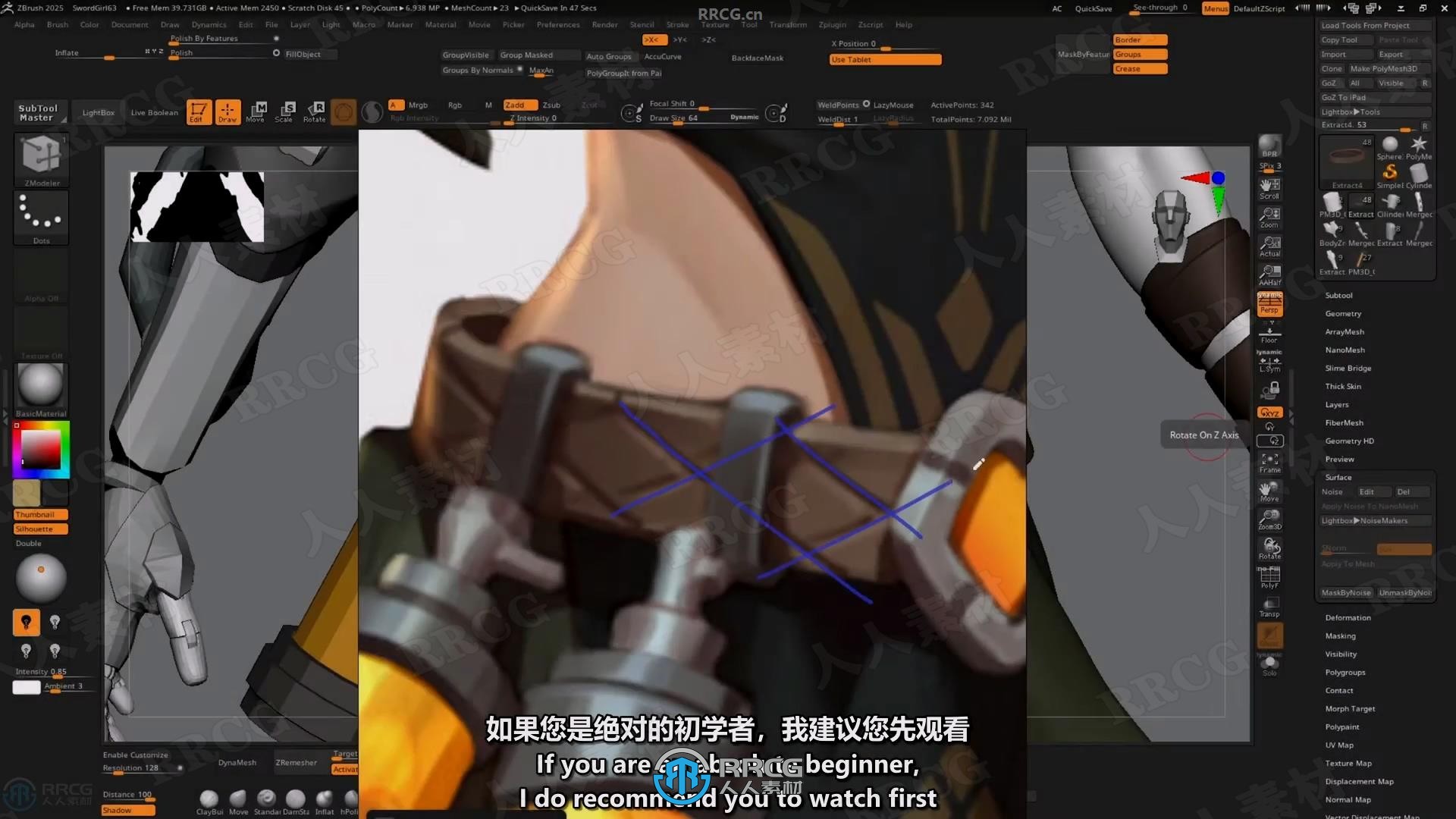Click the Zoom canvas icon
Screen dimensions: 1456x819
click(1269, 218)
